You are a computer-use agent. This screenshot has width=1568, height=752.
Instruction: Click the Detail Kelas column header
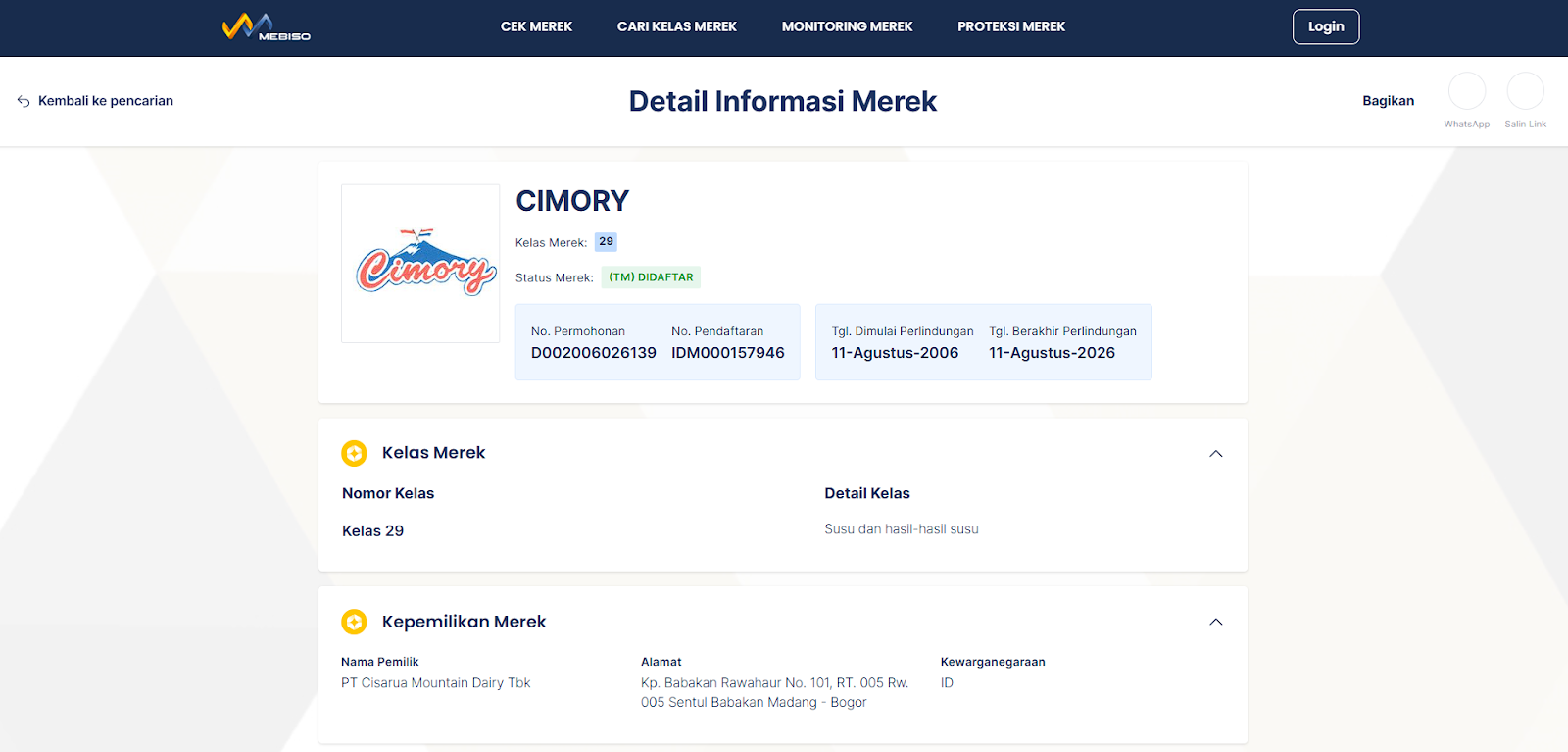867,493
